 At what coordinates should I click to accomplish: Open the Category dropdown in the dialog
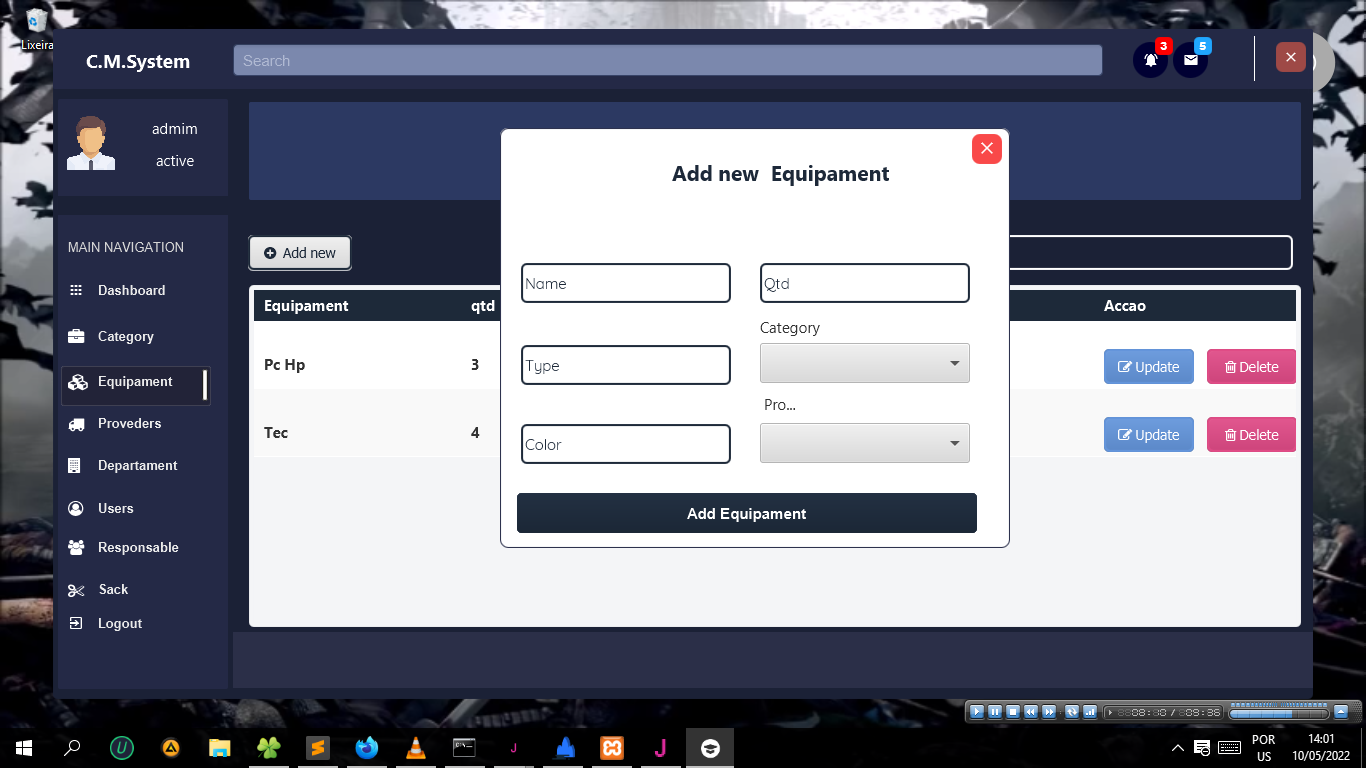click(865, 363)
